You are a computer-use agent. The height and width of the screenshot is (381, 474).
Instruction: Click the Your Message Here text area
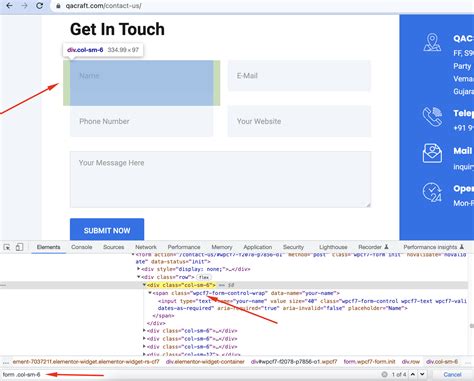(220, 179)
